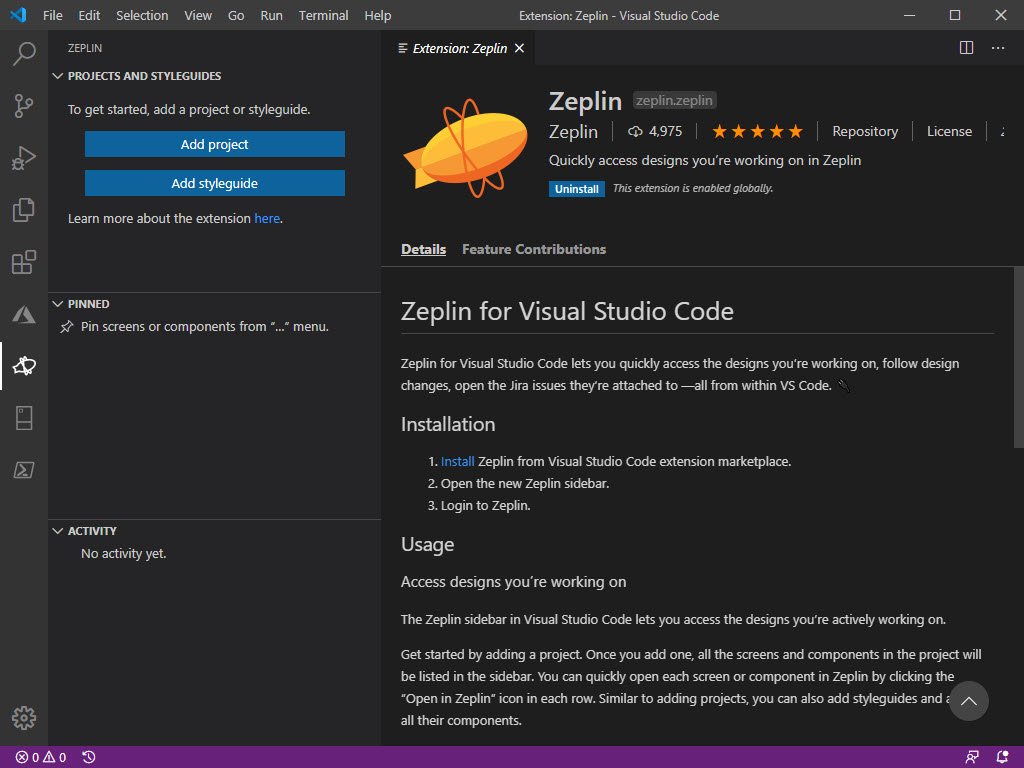The image size is (1024, 768).
Task: Click the editor vertical scrollbar thumb
Action: click(1018, 357)
